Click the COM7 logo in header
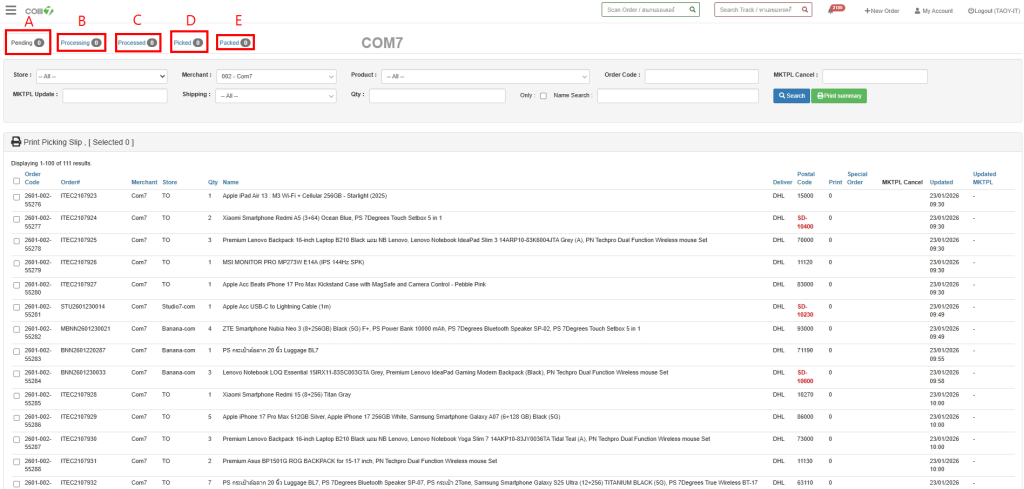Image resolution: width=1024 pixels, height=489 pixels. 39,10
